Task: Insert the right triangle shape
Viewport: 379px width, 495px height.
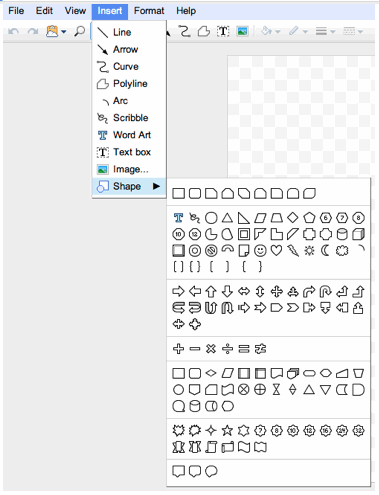Action: tap(244, 218)
